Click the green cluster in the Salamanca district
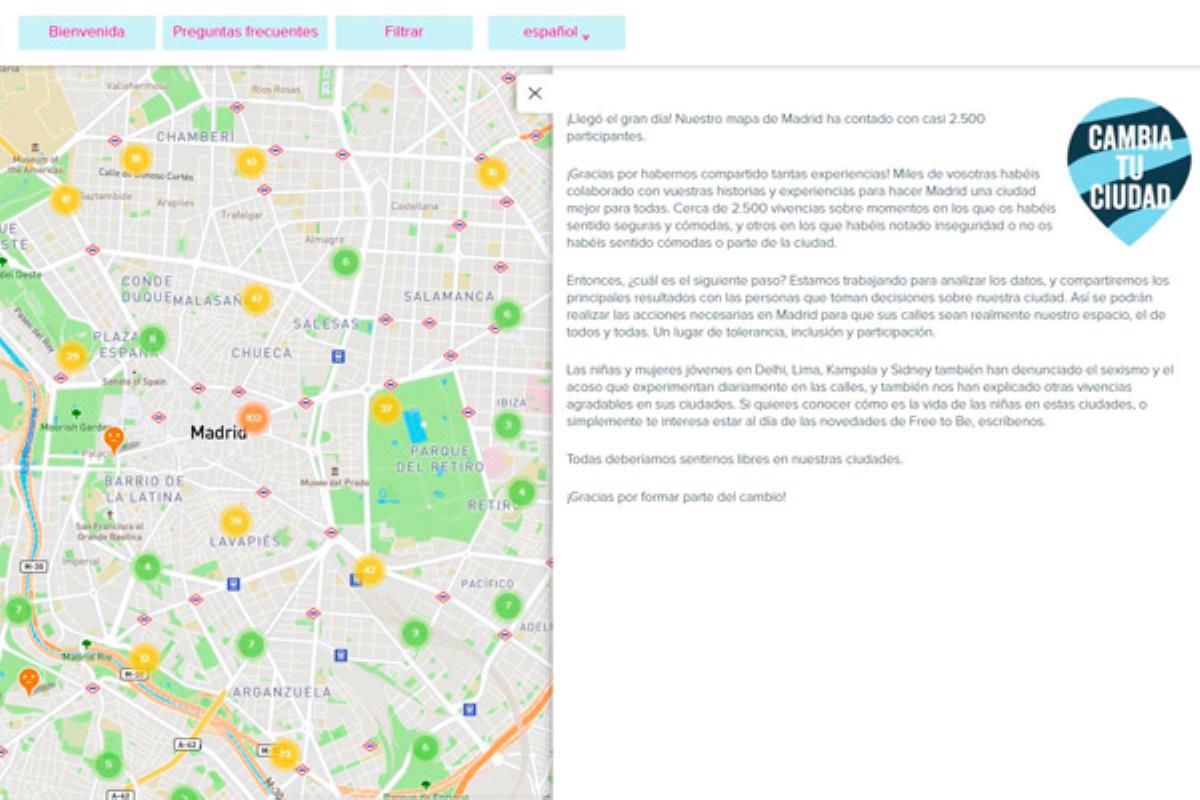The image size is (1200, 800). click(507, 313)
